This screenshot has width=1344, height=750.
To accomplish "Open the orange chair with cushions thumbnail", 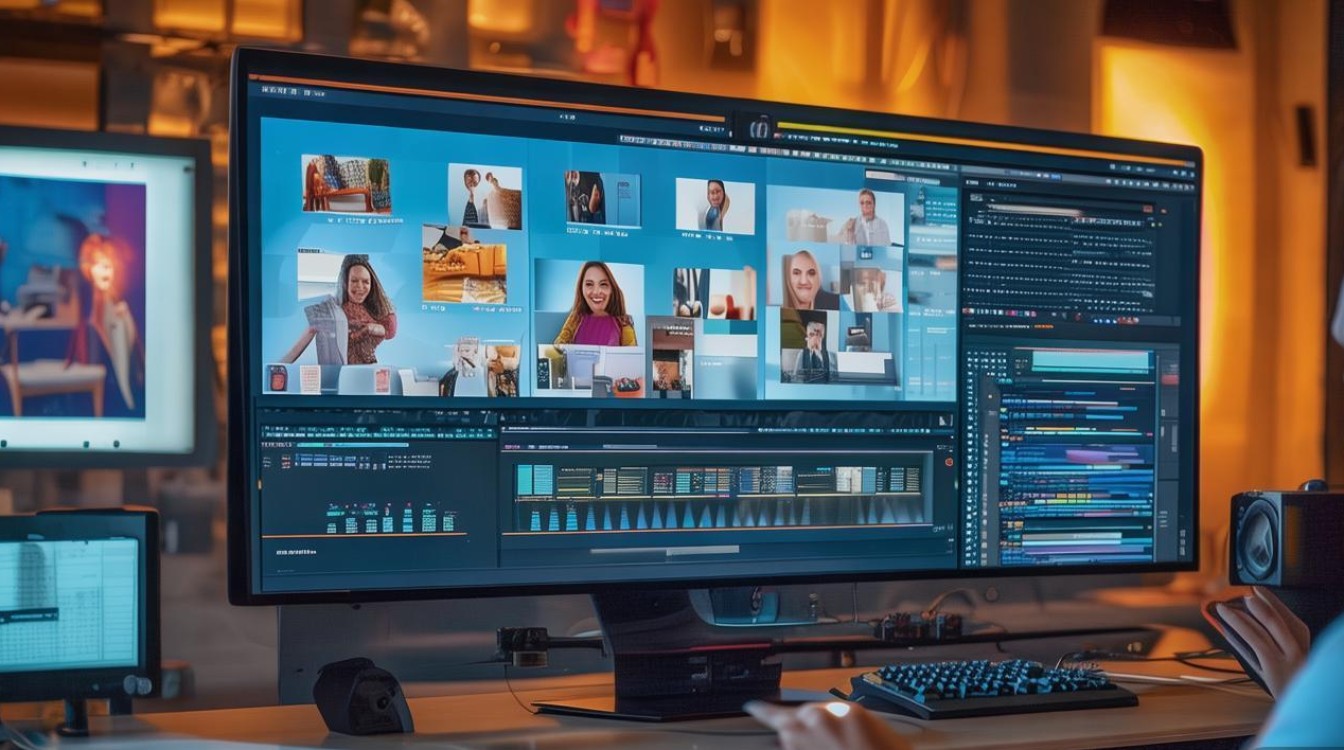I will [x=346, y=184].
